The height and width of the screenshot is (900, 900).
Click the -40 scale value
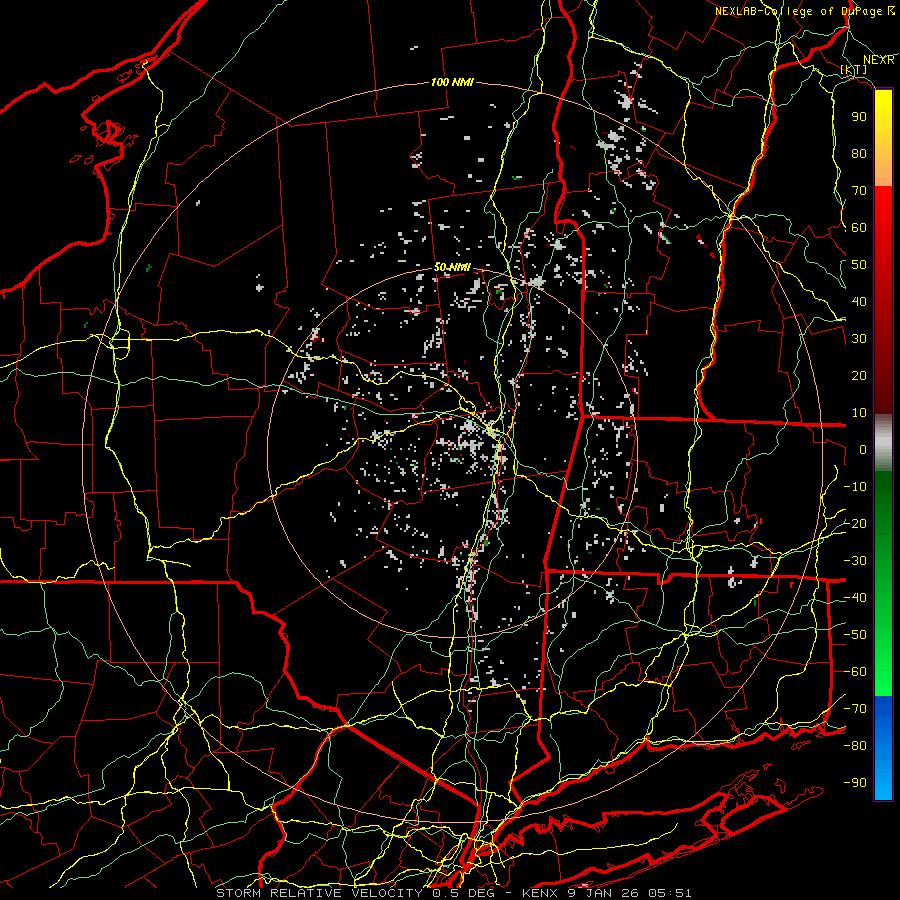855,598
